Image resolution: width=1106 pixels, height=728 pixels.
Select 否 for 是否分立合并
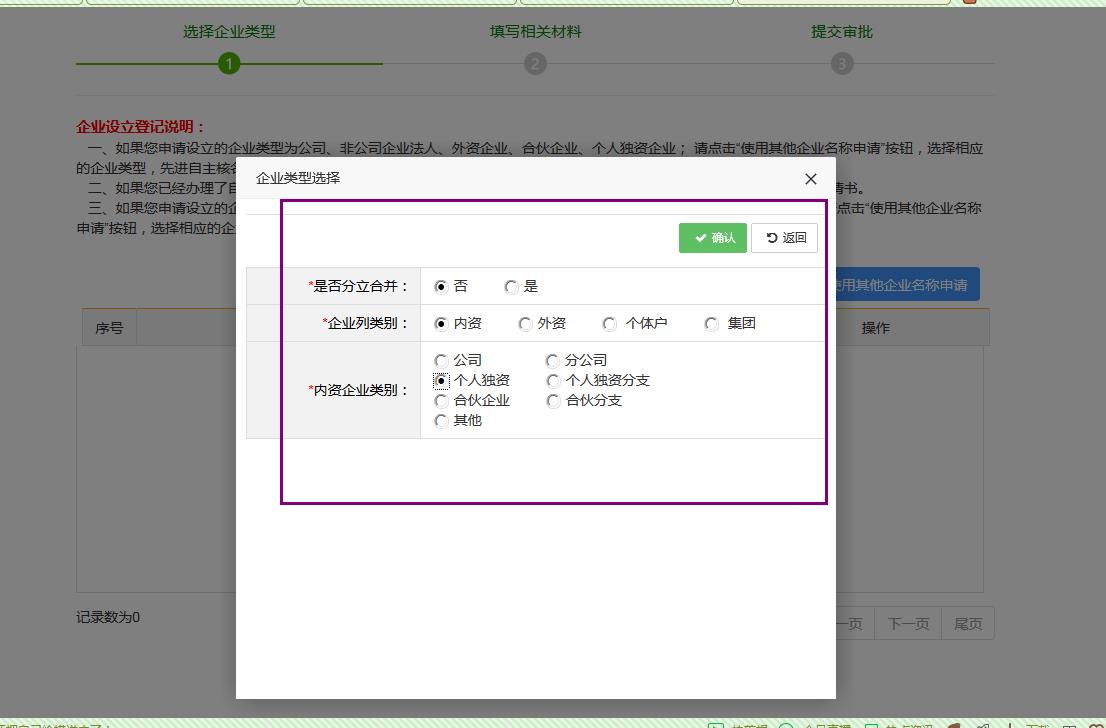pos(441,287)
